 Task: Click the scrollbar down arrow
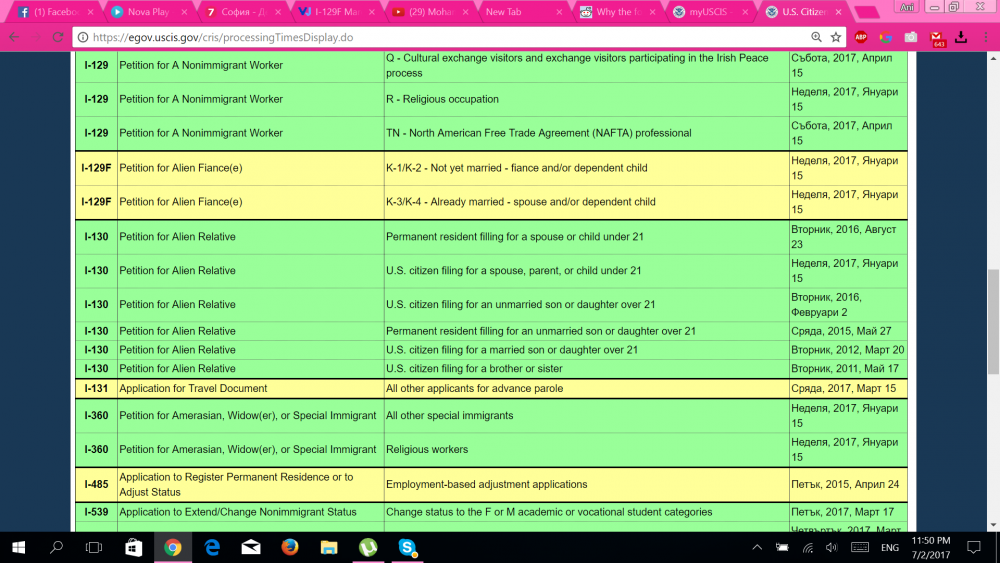[993, 525]
